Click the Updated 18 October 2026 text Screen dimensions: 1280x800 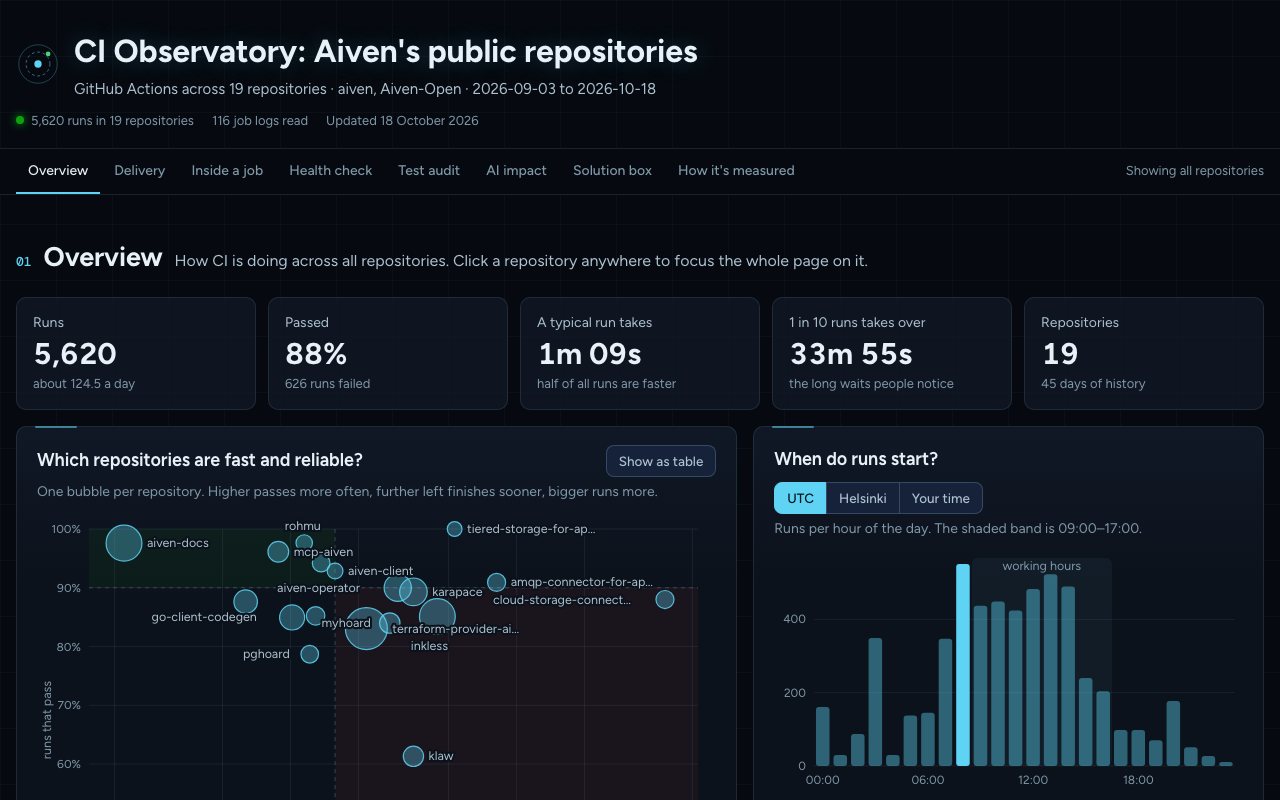tap(402, 121)
